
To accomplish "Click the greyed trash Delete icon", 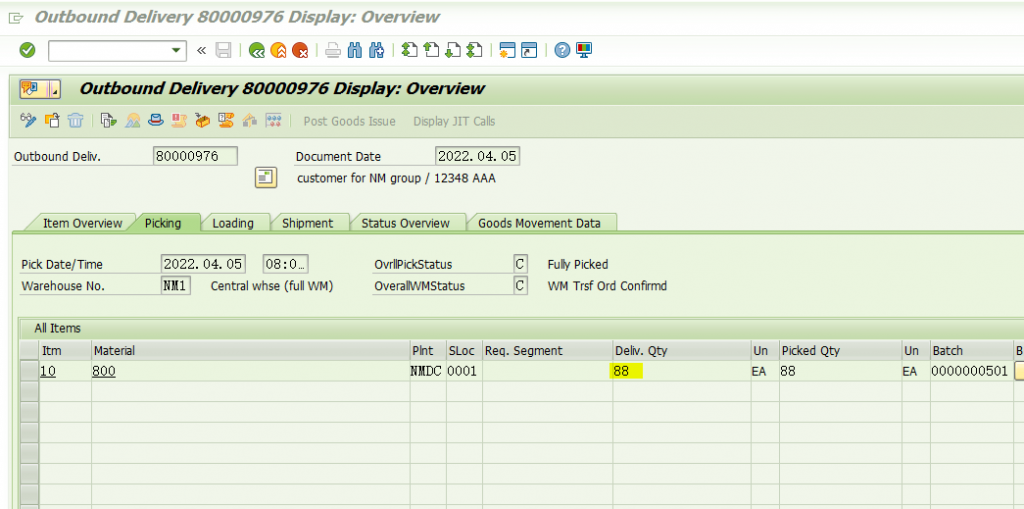I will [x=75, y=121].
